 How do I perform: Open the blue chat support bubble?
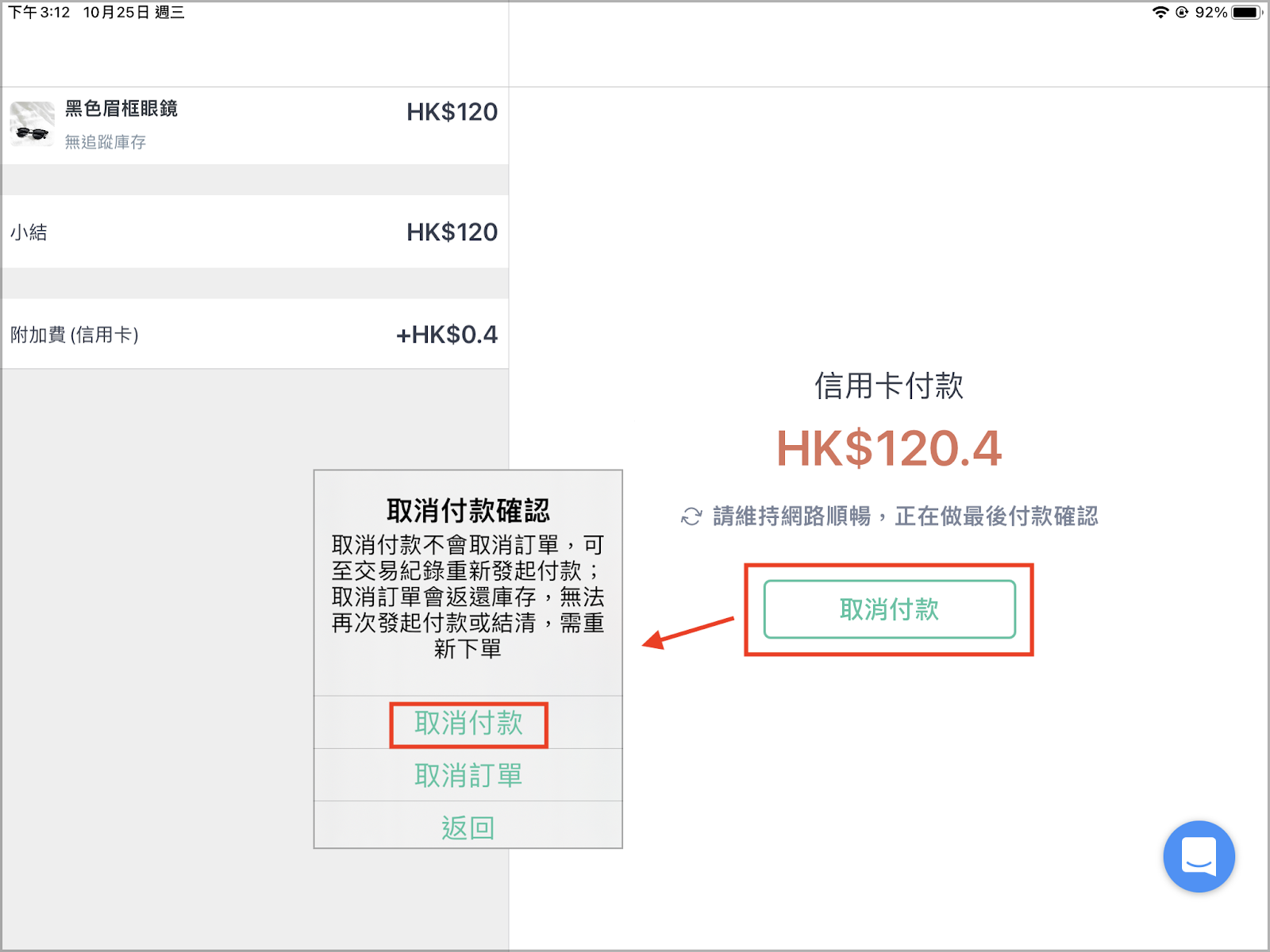[x=1199, y=857]
